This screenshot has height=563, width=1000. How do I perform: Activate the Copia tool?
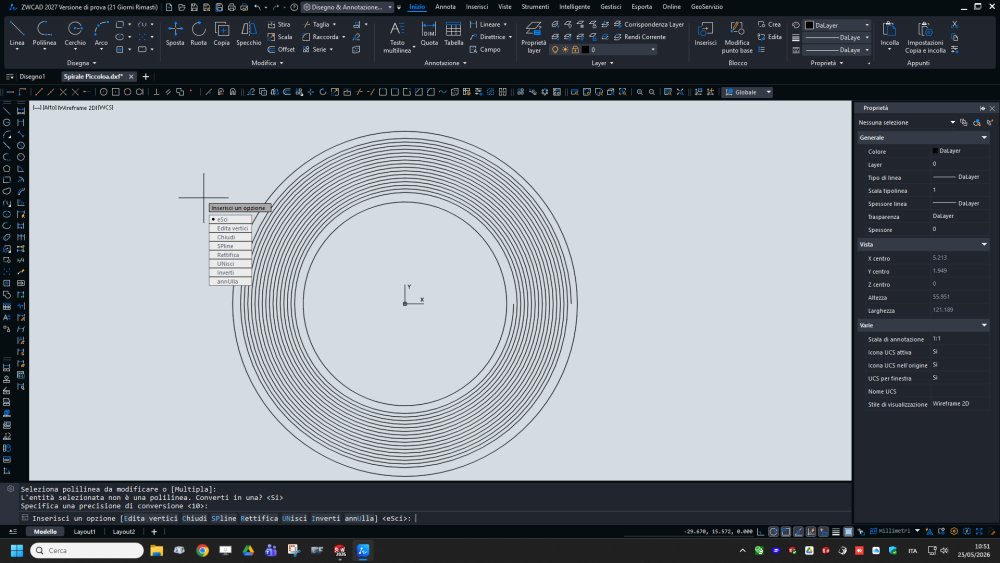[x=221, y=33]
